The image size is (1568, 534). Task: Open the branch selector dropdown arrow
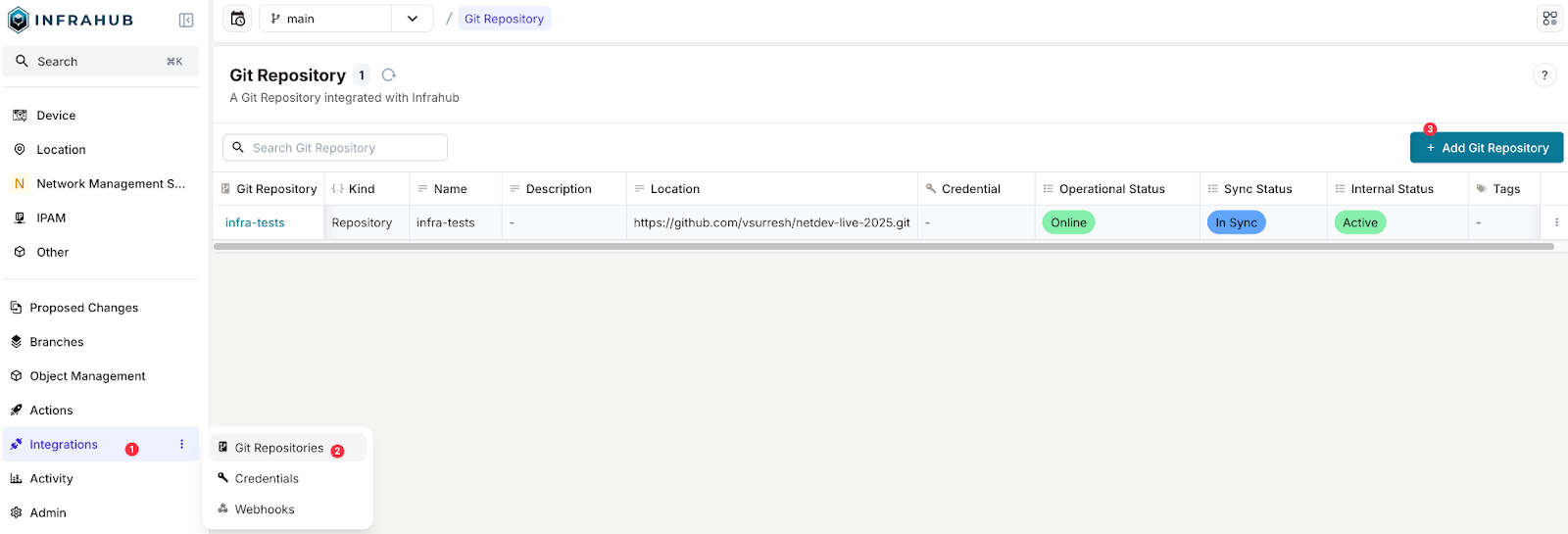tap(413, 19)
